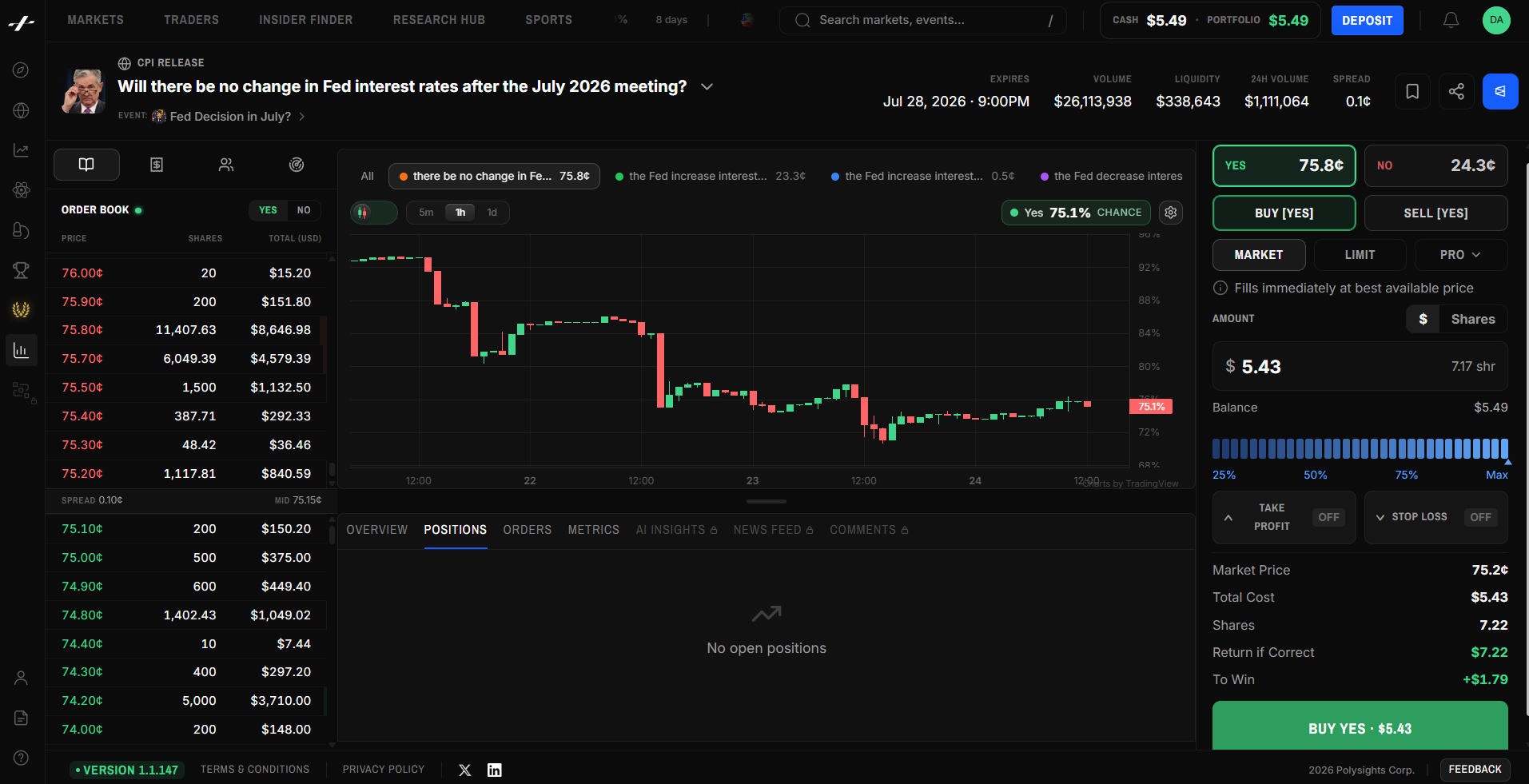Click the blue announce megaphone icon
Image resolution: width=1529 pixels, height=784 pixels.
1500,92
